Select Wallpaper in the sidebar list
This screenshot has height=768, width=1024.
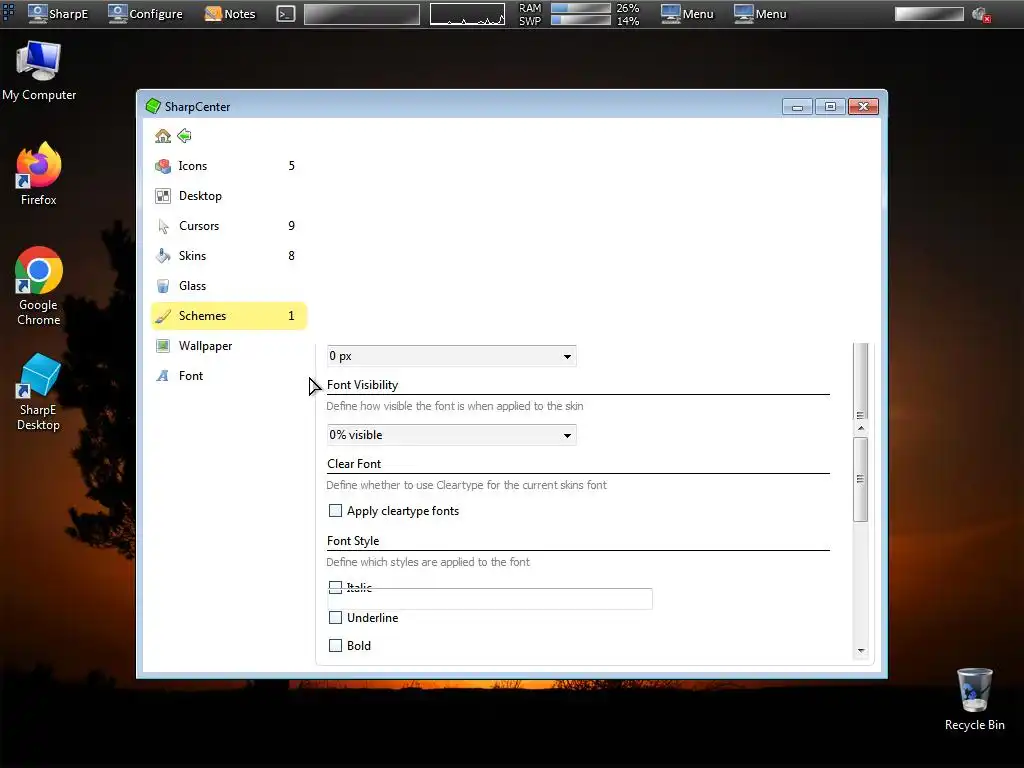coord(228,346)
